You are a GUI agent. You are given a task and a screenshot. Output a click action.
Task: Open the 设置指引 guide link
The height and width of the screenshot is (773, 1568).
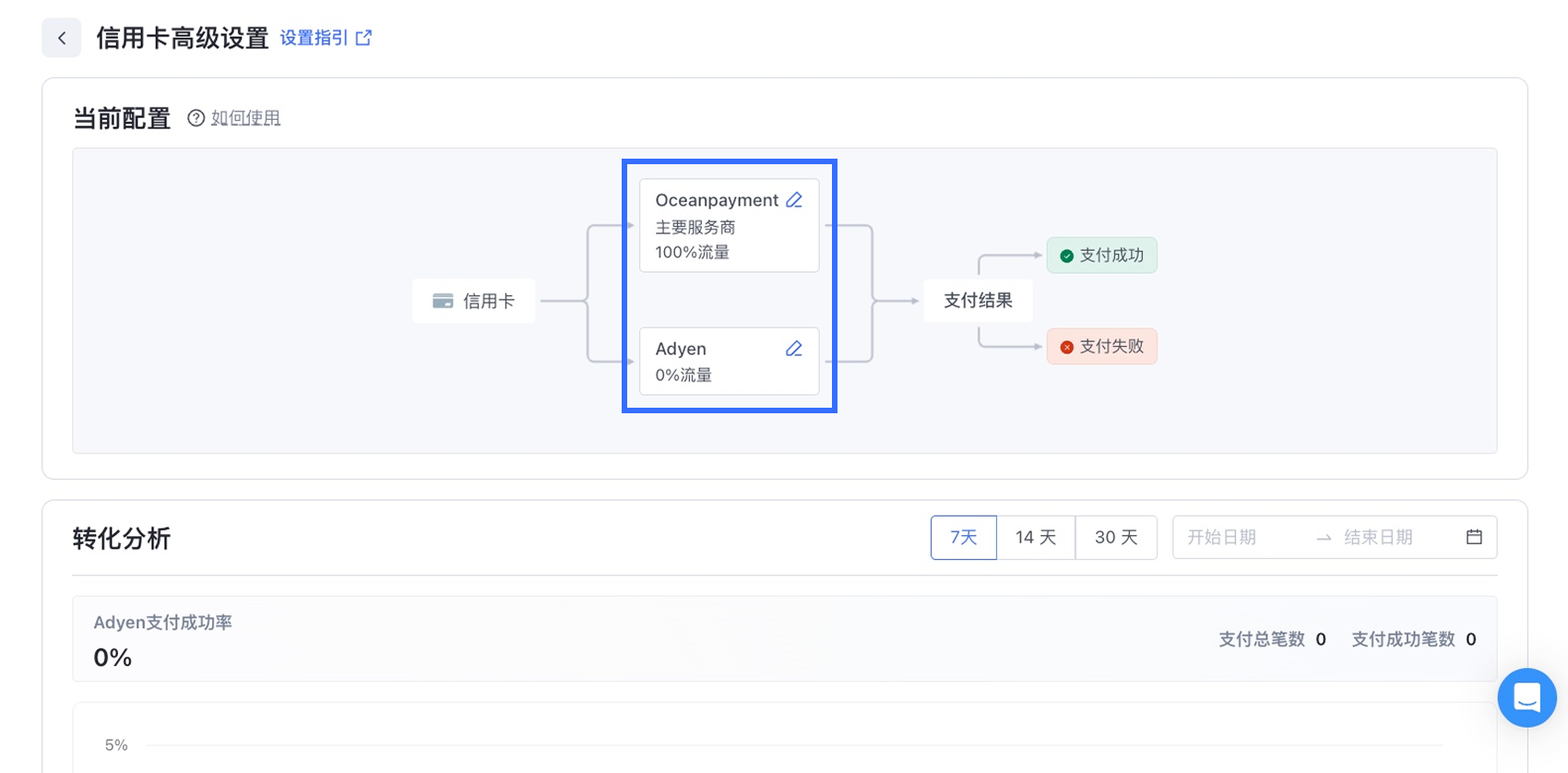point(314,38)
